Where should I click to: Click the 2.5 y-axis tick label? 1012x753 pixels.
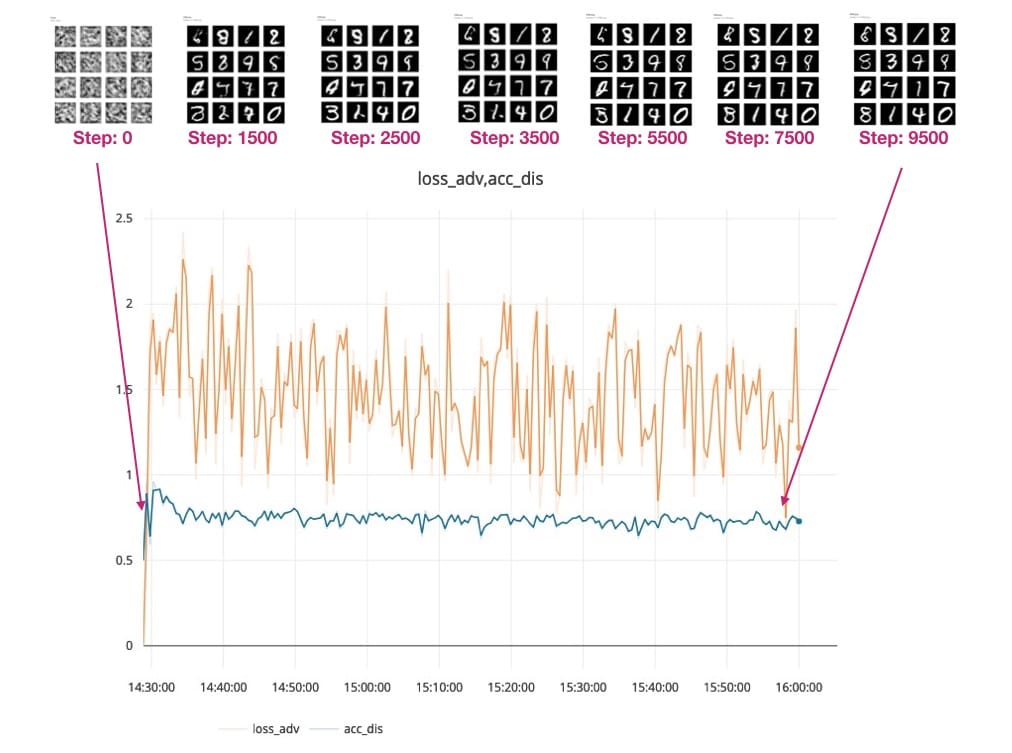(x=124, y=218)
